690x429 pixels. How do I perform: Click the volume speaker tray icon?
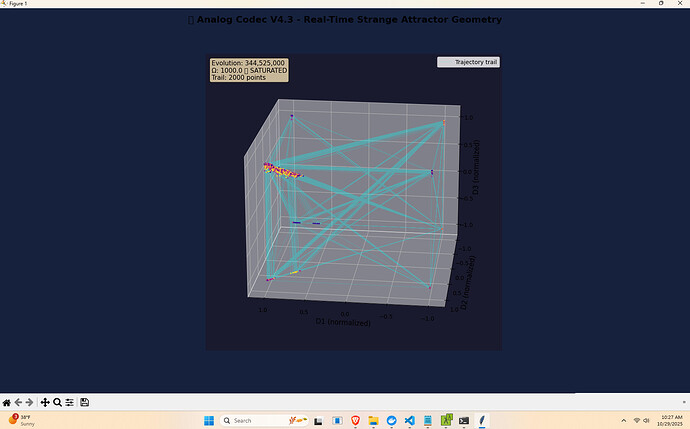pos(648,421)
